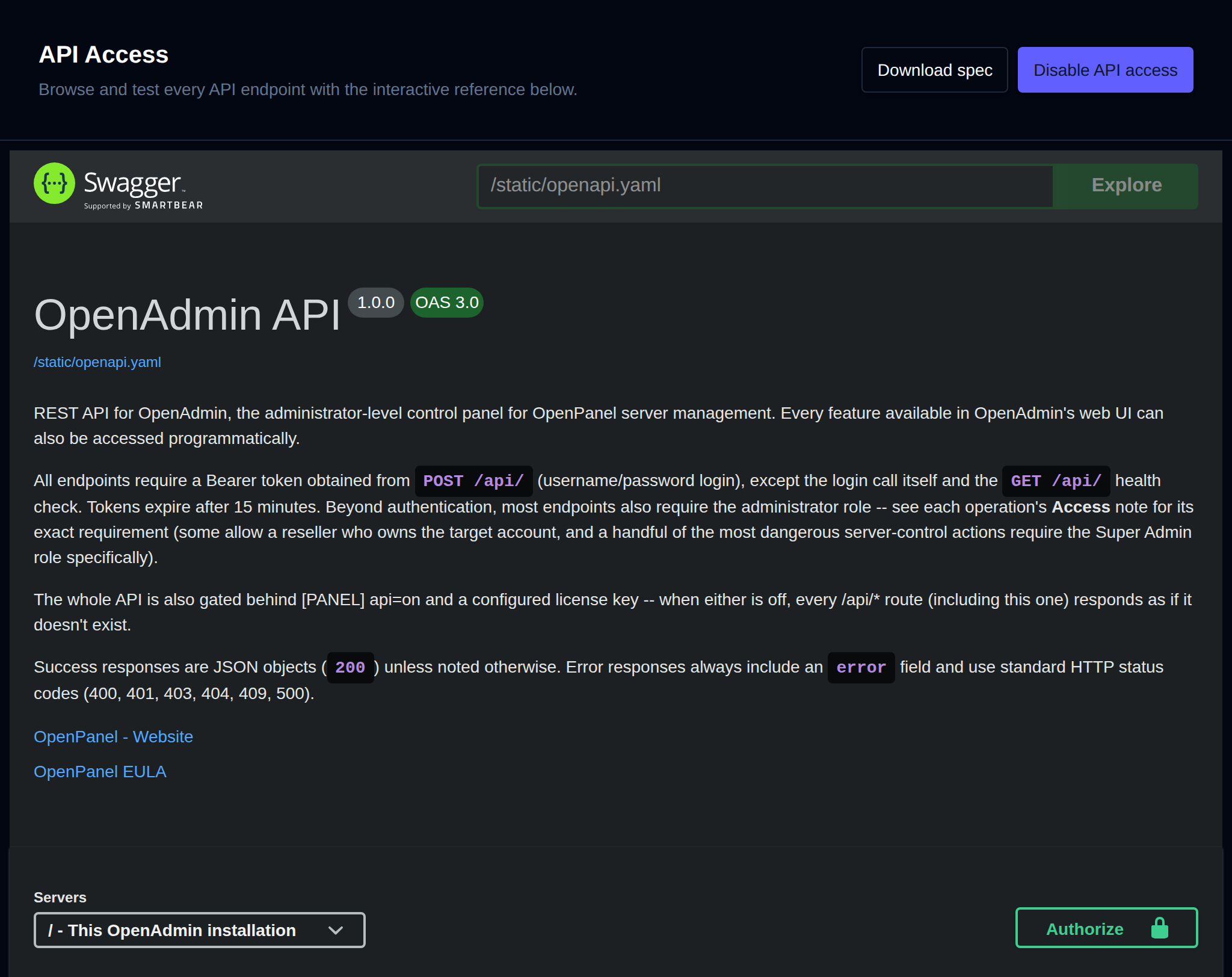Click the Authorize button

point(1106,928)
